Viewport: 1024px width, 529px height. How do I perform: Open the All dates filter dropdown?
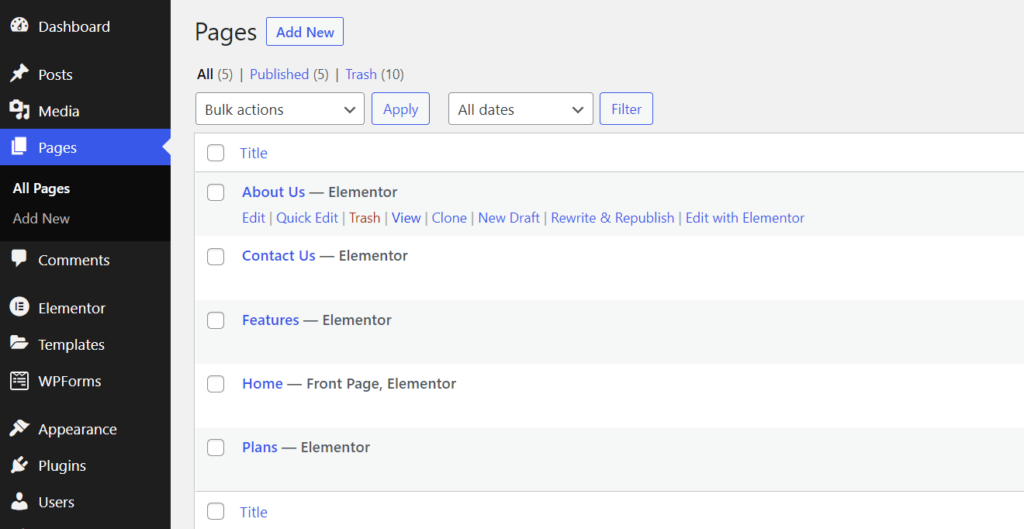(x=520, y=109)
